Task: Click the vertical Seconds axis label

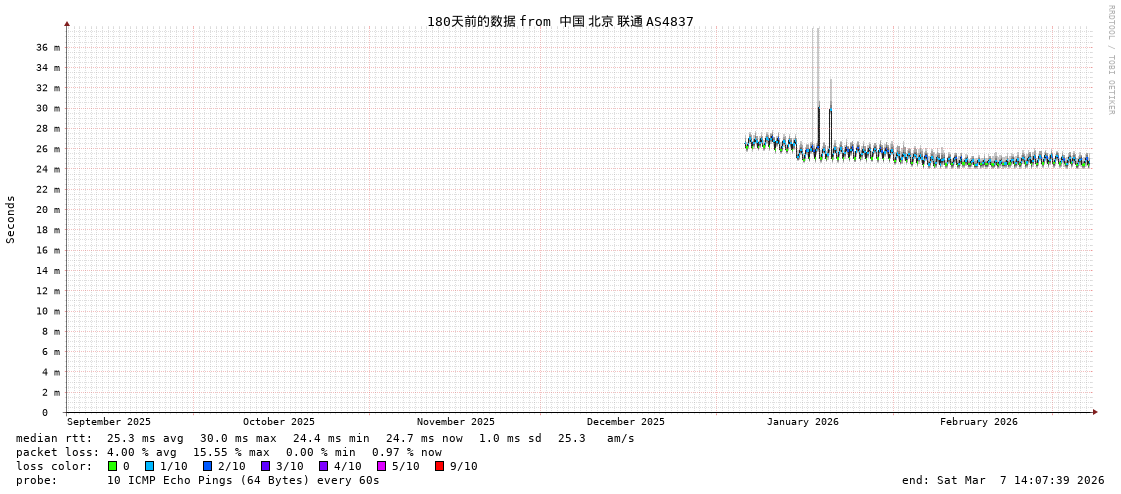Action: tap(11, 219)
